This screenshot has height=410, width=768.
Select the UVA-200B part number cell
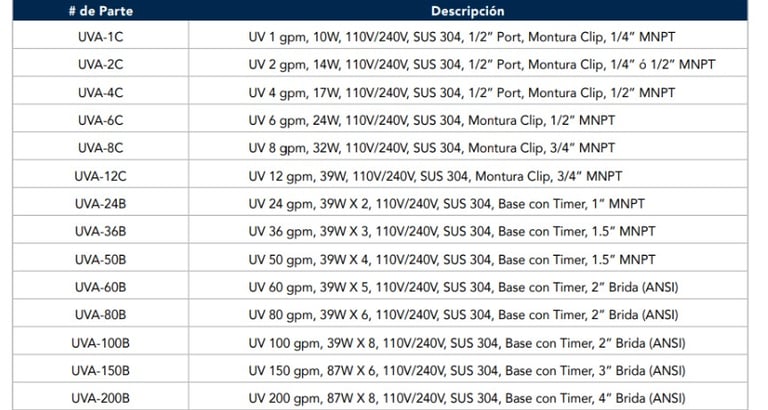(100, 398)
